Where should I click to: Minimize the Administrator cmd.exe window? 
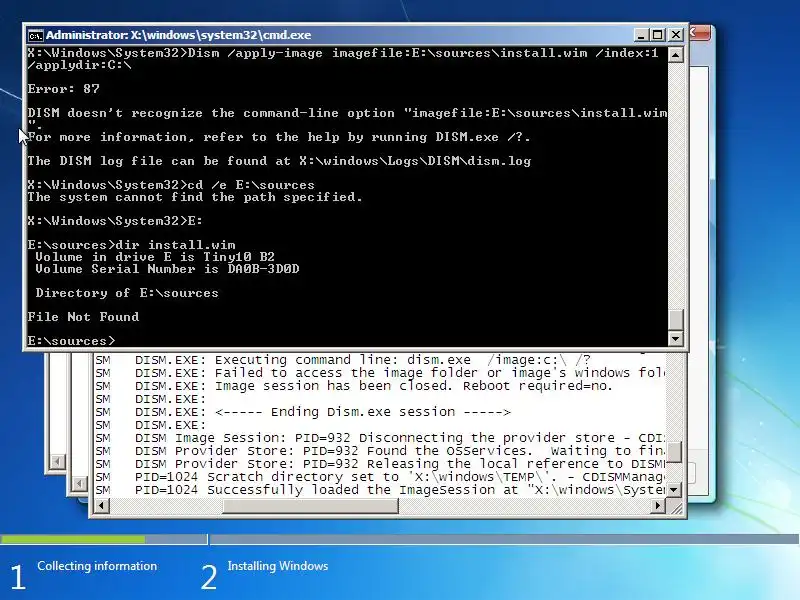tap(641, 35)
